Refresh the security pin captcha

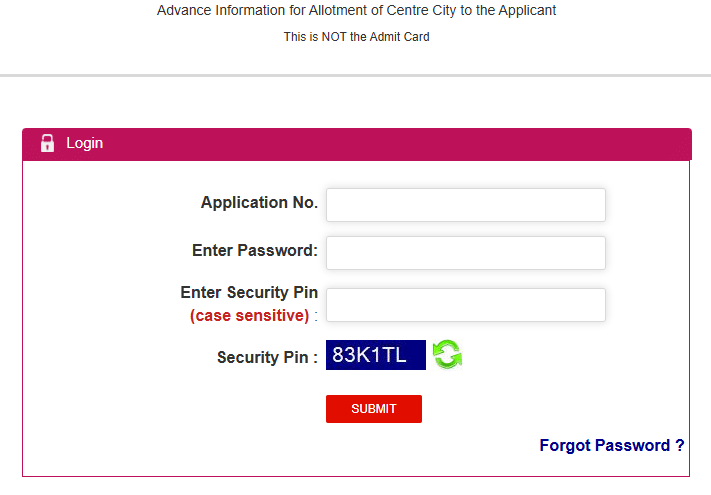[447, 354]
